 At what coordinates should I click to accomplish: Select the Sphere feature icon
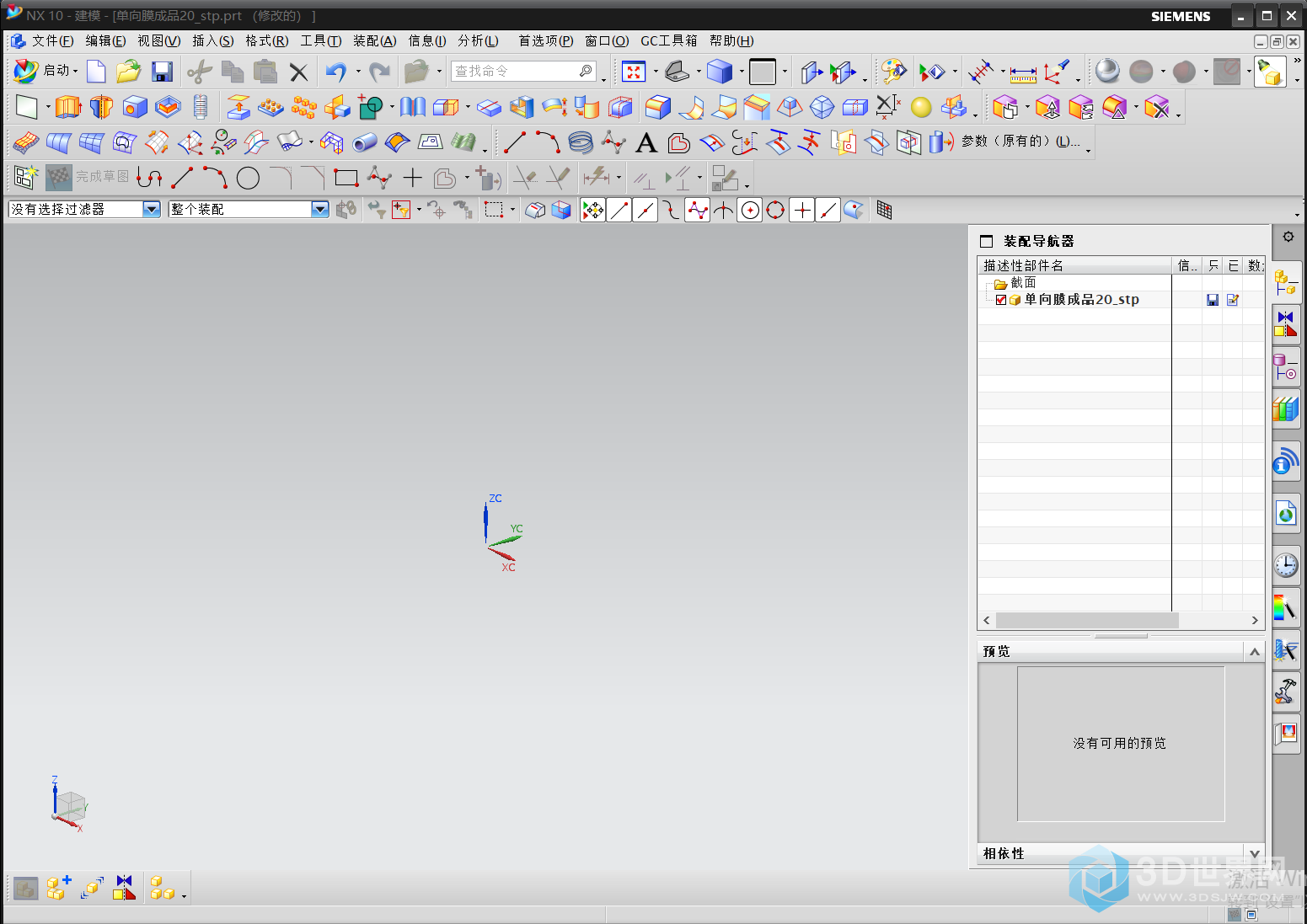click(x=922, y=107)
